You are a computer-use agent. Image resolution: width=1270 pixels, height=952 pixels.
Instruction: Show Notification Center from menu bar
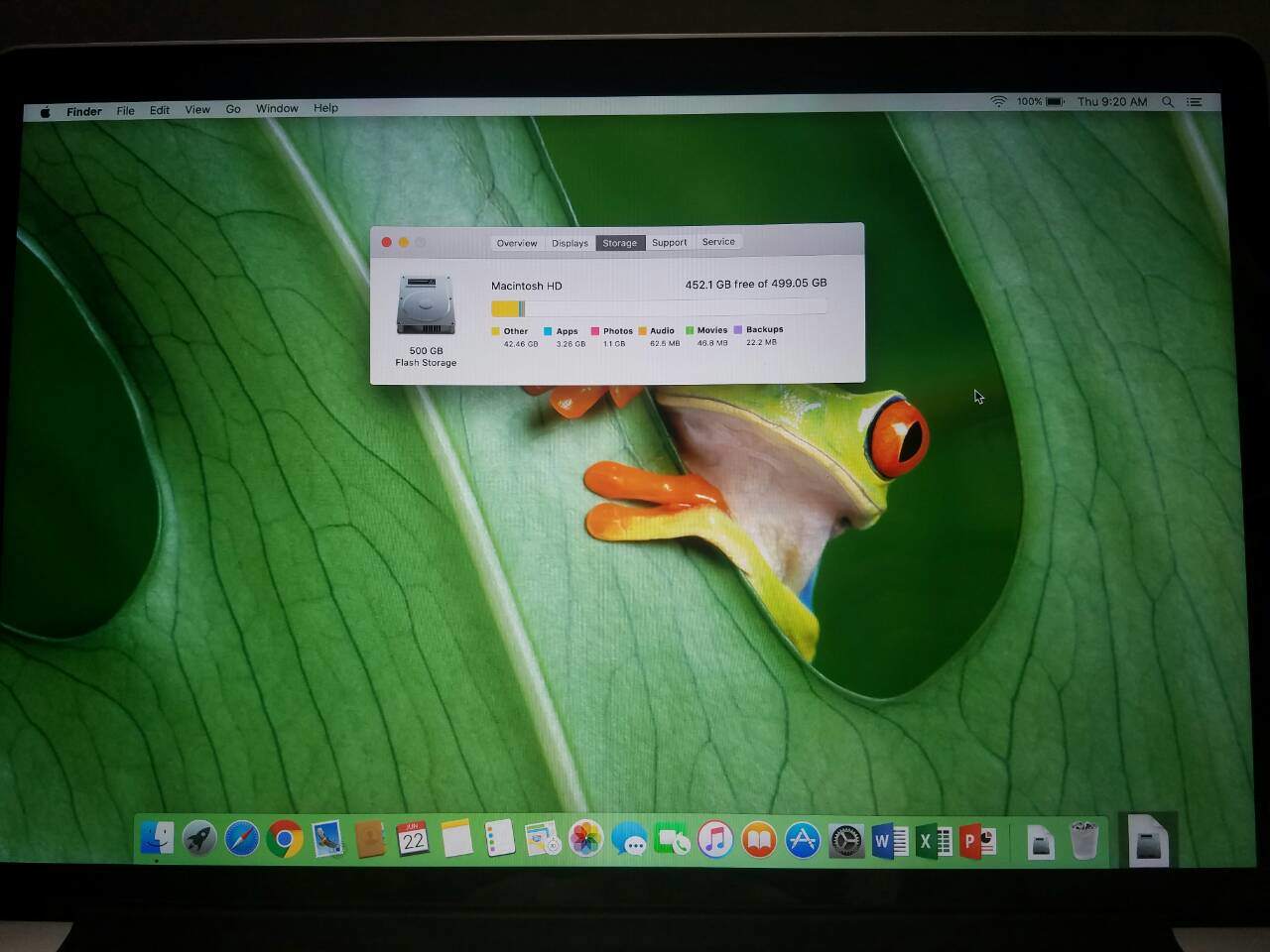pos(1195,101)
